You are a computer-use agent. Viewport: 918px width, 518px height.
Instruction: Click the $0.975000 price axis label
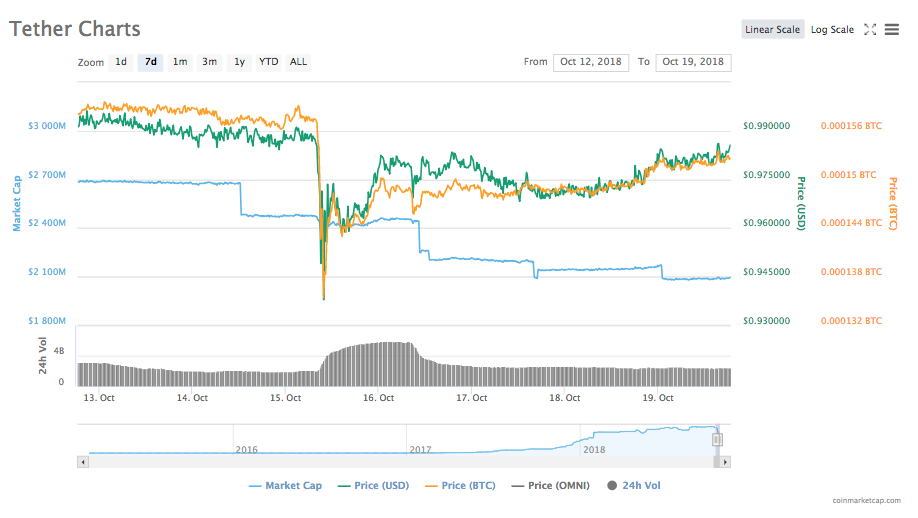pyautogui.click(x=766, y=174)
